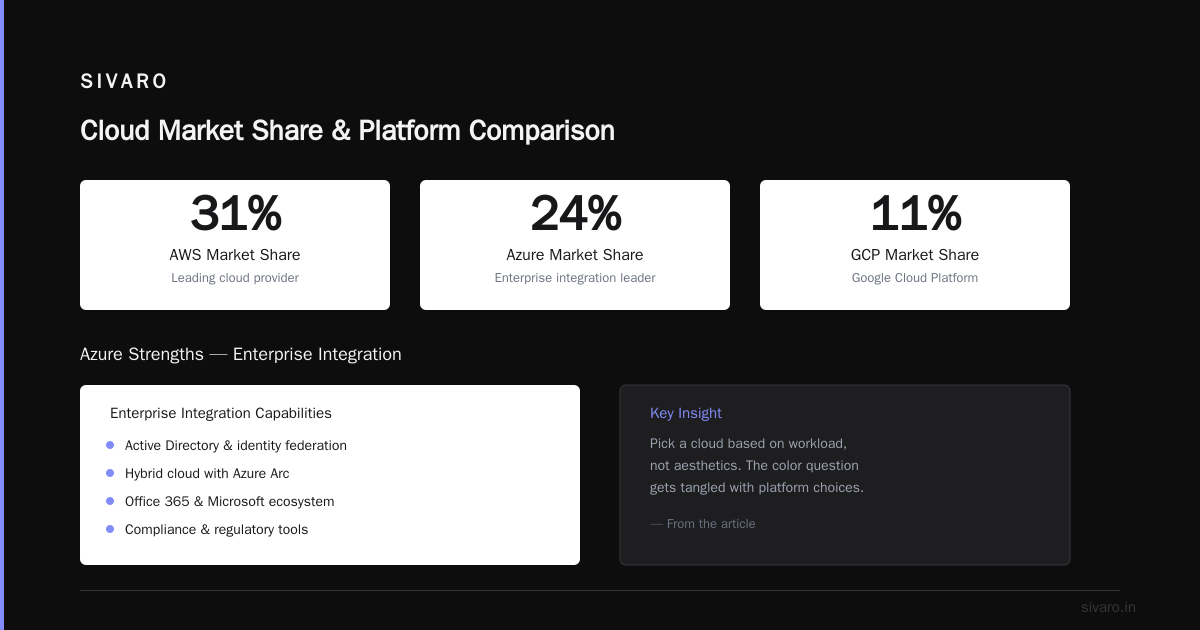Click the AWS Market Share label
This screenshot has height=630, width=1200.
pos(235,255)
